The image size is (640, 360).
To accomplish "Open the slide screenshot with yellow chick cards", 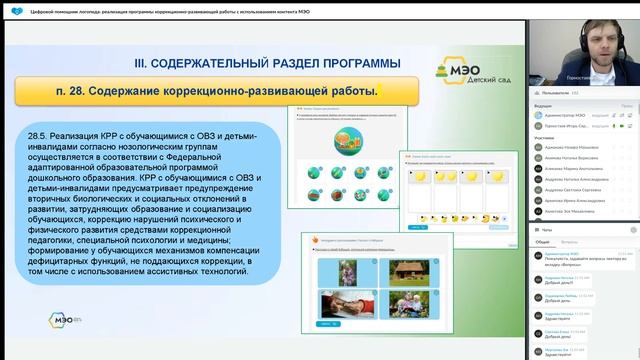I will (x=458, y=199).
